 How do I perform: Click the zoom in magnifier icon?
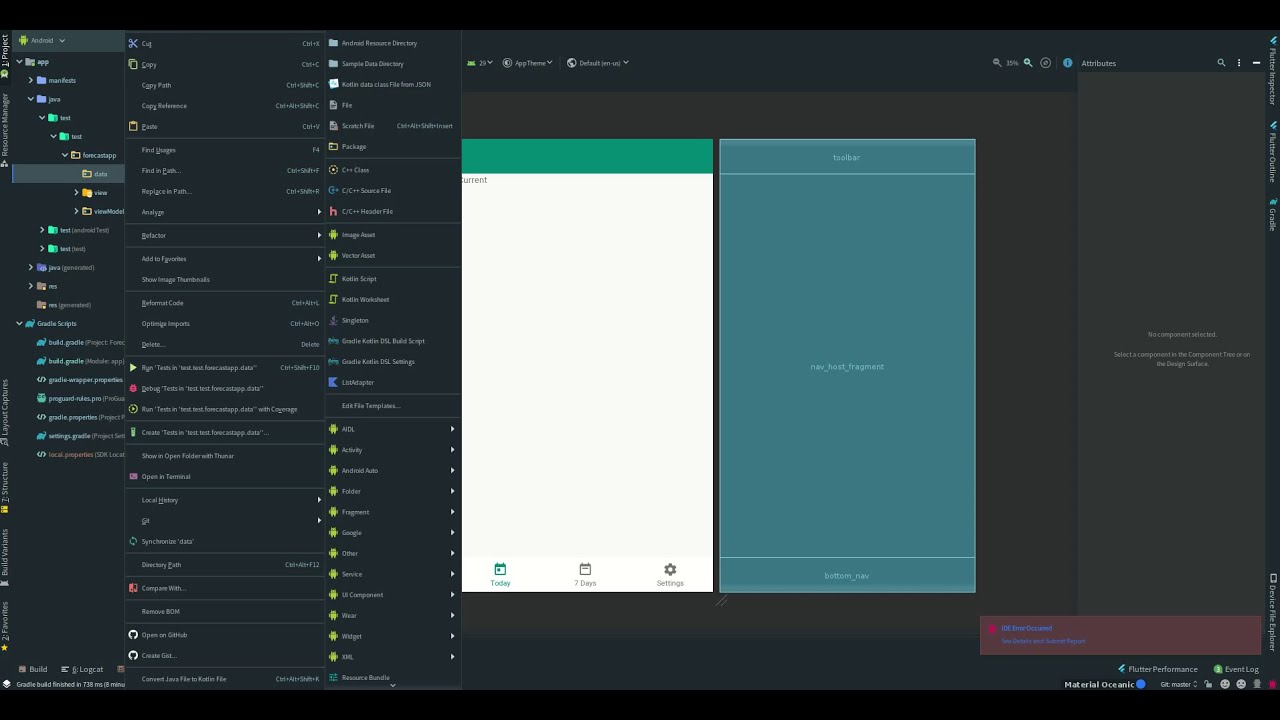click(1028, 63)
